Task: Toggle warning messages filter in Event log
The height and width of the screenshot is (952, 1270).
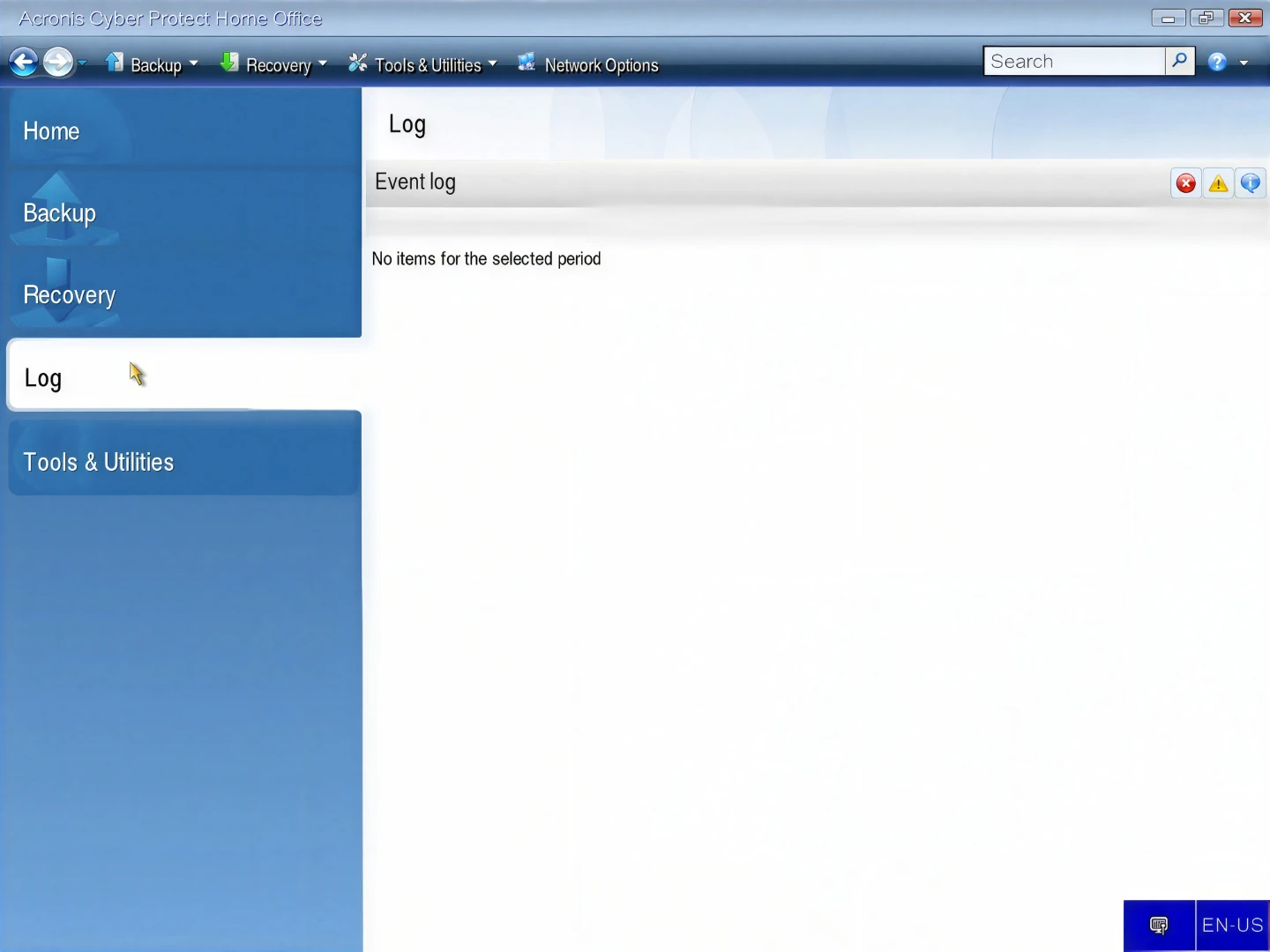Action: coord(1218,183)
